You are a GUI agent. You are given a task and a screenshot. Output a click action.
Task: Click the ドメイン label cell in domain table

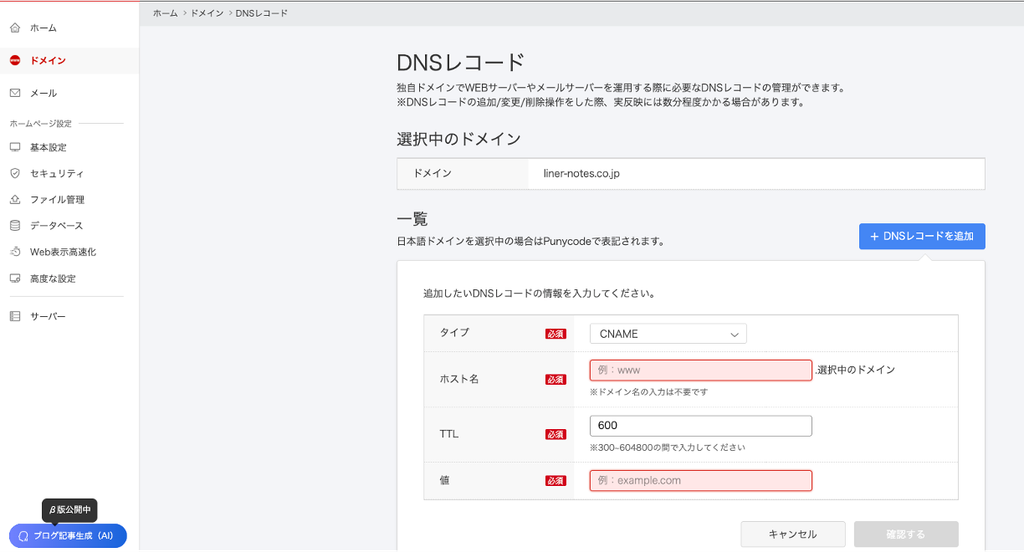coord(463,174)
